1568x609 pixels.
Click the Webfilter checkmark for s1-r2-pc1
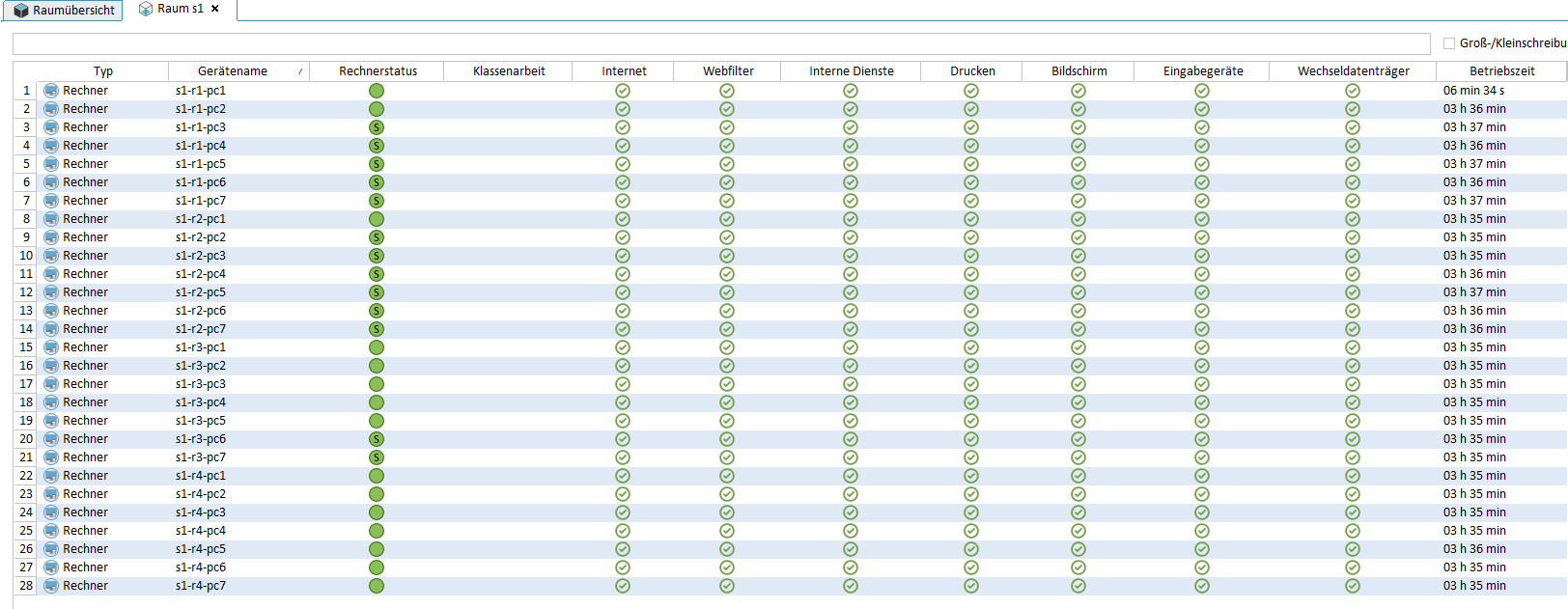coord(727,219)
